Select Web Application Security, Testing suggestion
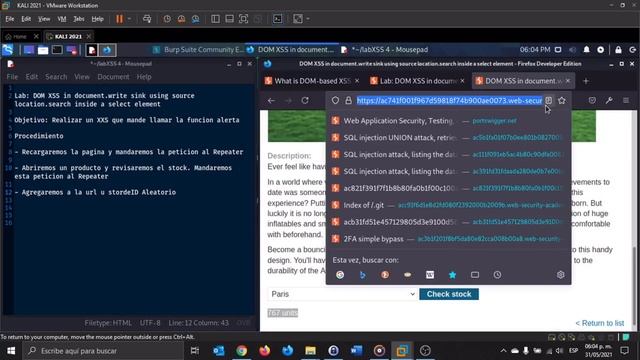 tap(448, 121)
